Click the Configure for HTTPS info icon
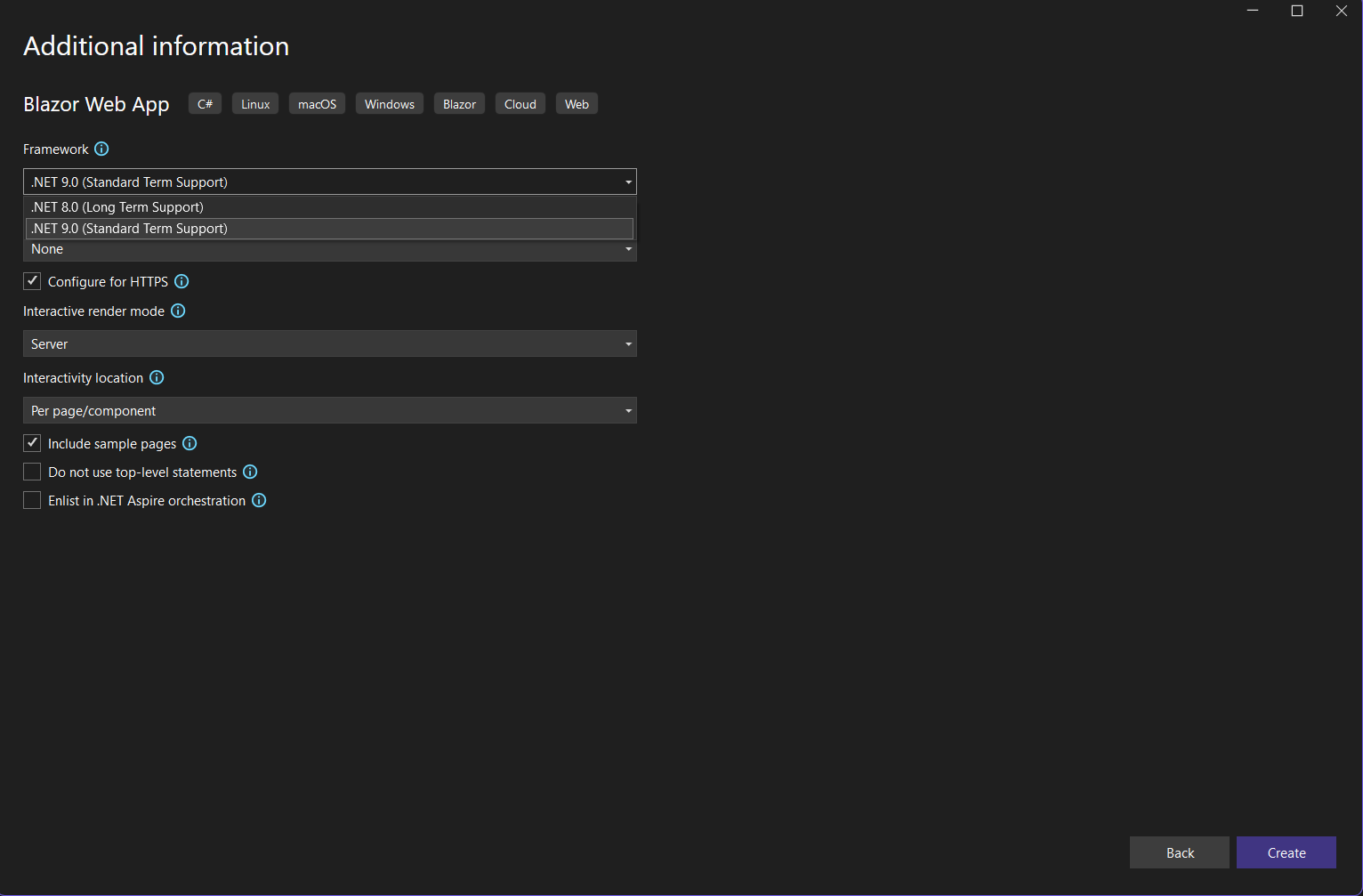 pyautogui.click(x=181, y=281)
